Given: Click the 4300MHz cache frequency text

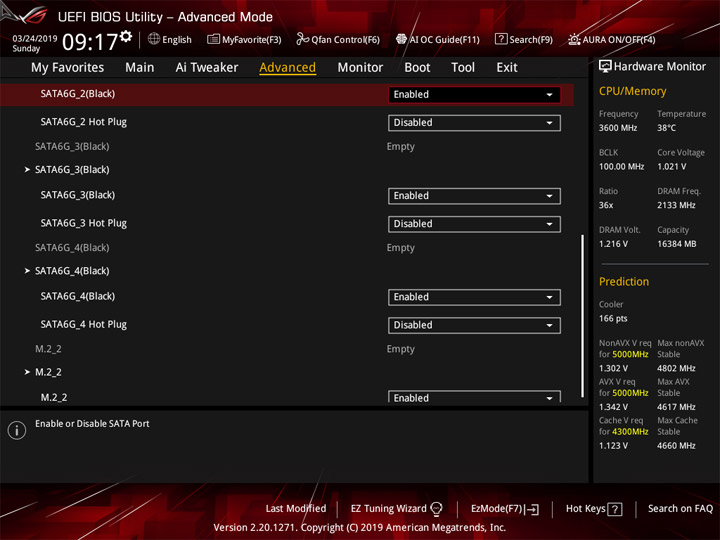Looking at the screenshot, I should point(630,432).
